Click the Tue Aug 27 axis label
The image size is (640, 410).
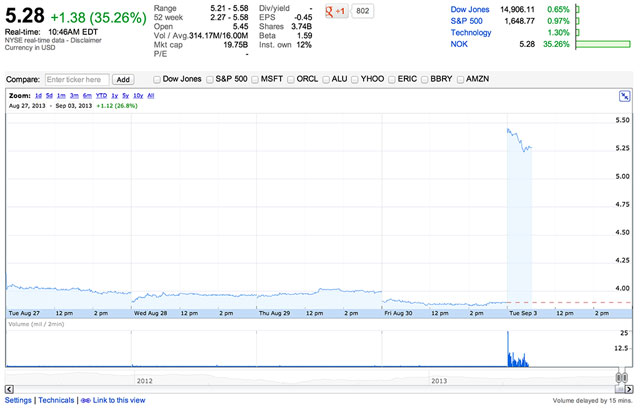point(24,313)
